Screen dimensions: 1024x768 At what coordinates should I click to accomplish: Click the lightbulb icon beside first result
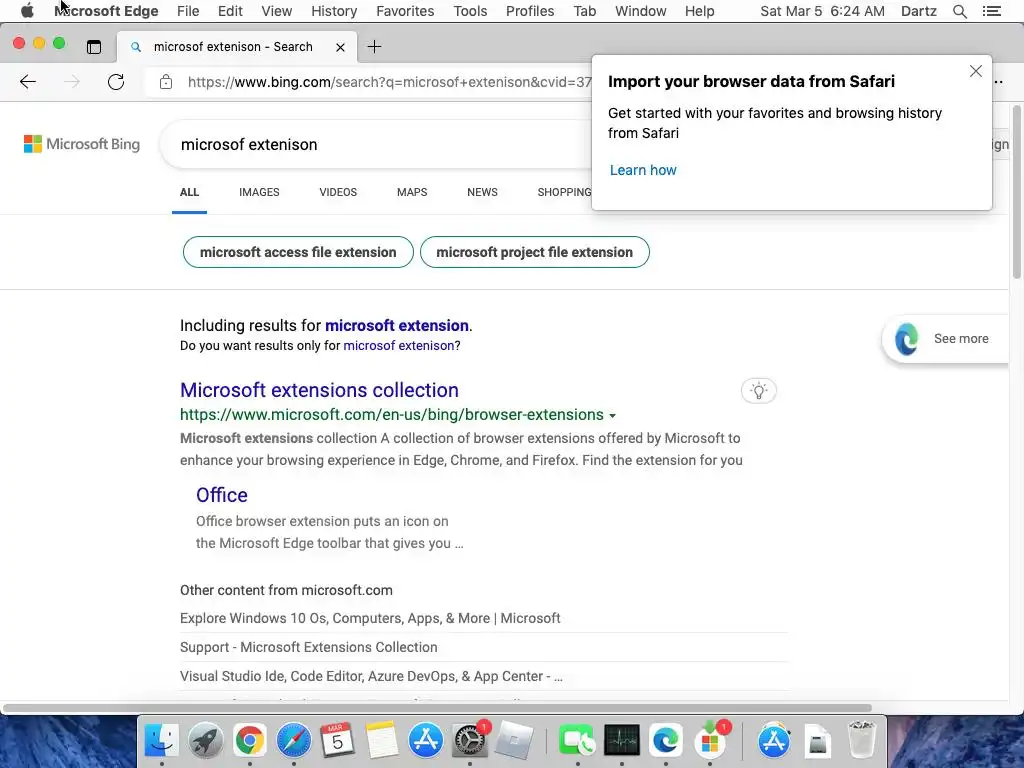pos(758,391)
